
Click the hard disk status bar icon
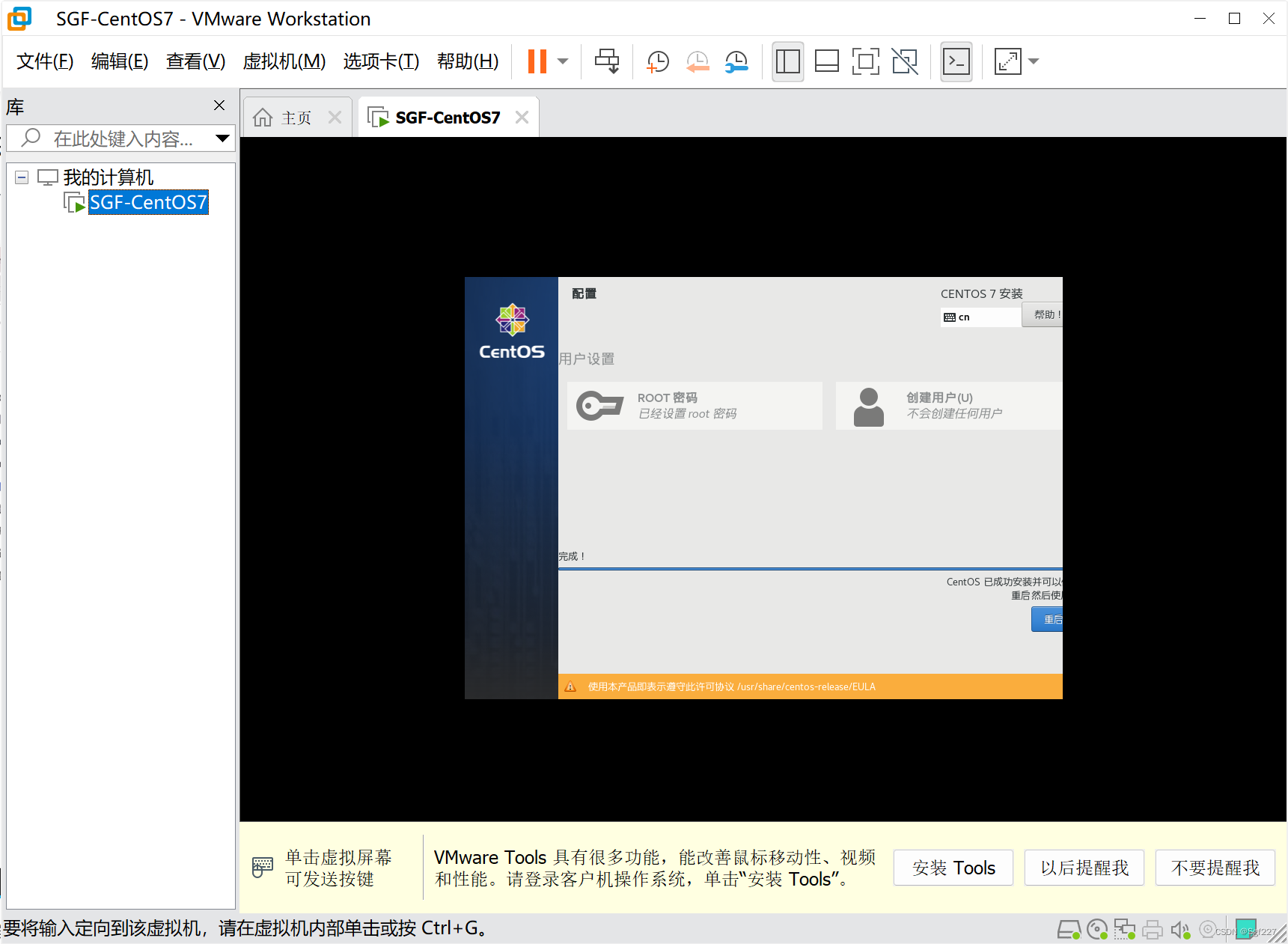point(1069,930)
